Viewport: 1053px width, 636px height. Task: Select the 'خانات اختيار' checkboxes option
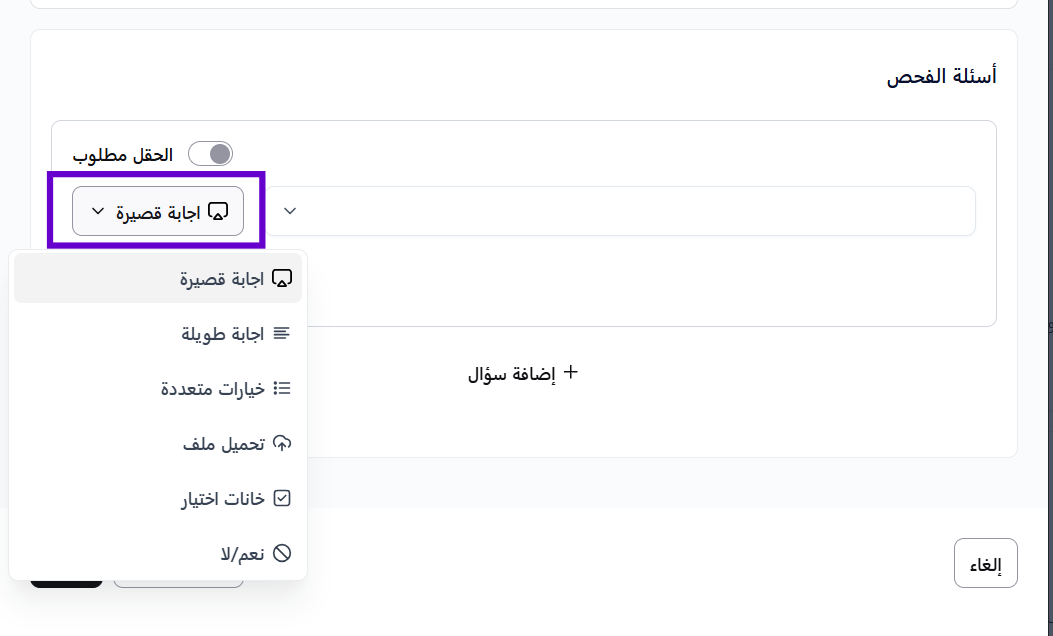(x=222, y=499)
